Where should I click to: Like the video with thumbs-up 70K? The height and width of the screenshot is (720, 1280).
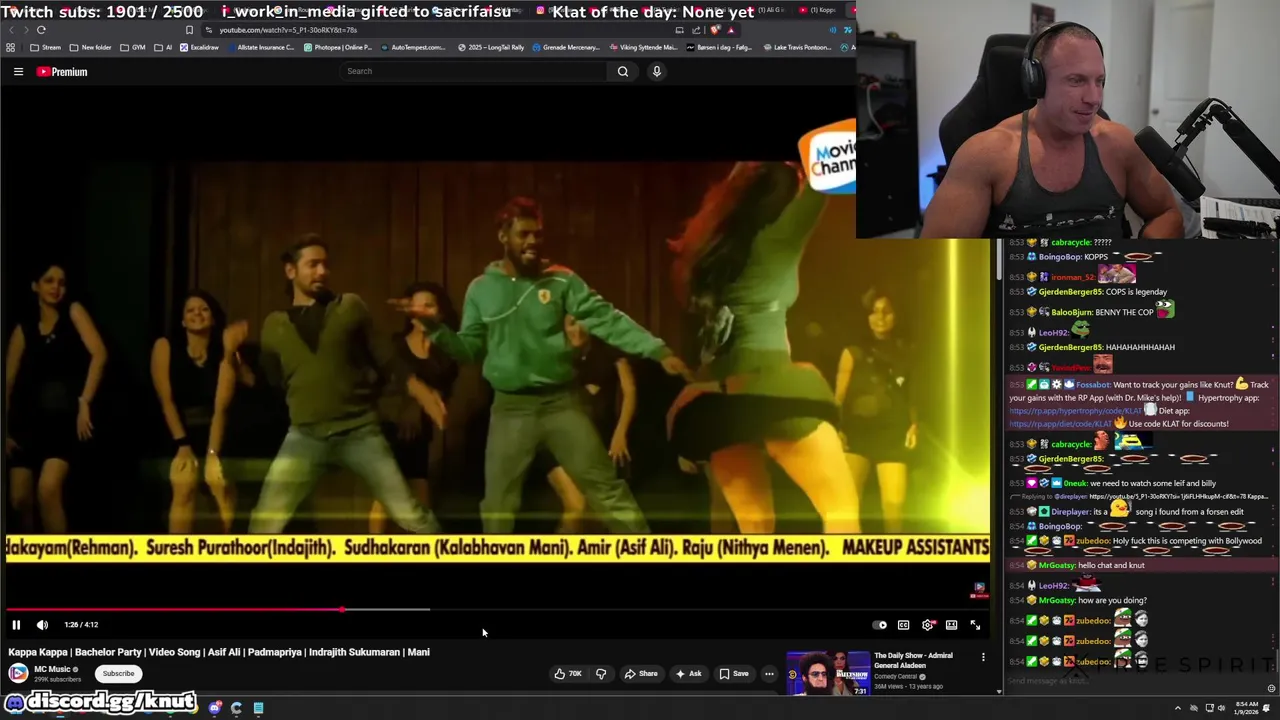568,674
